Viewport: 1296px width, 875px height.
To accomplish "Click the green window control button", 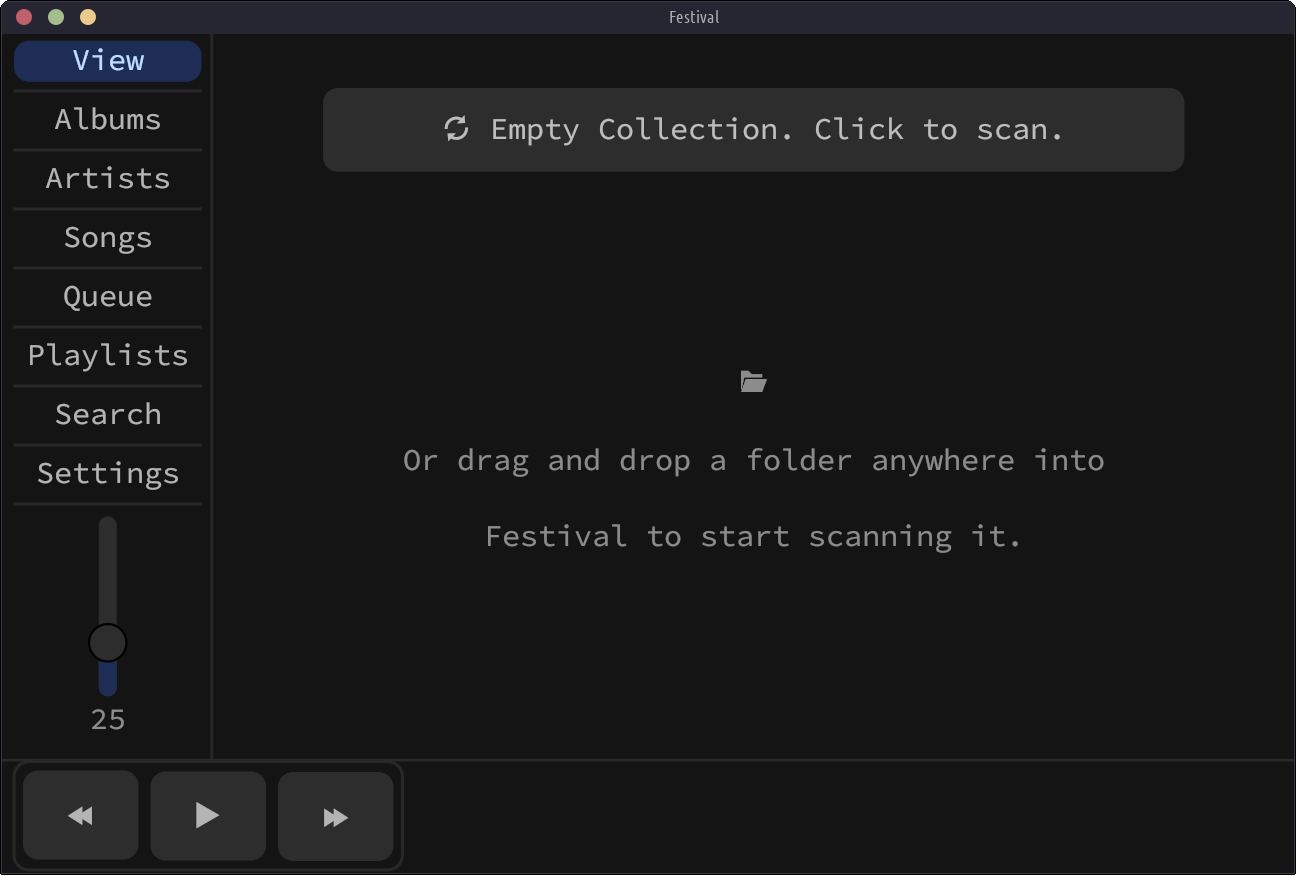I will point(56,17).
